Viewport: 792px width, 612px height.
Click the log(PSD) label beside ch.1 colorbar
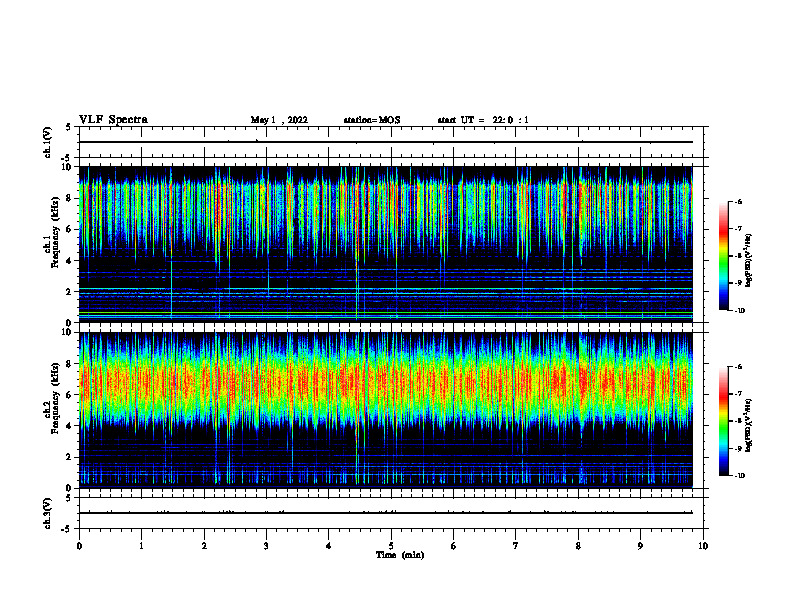(749, 260)
